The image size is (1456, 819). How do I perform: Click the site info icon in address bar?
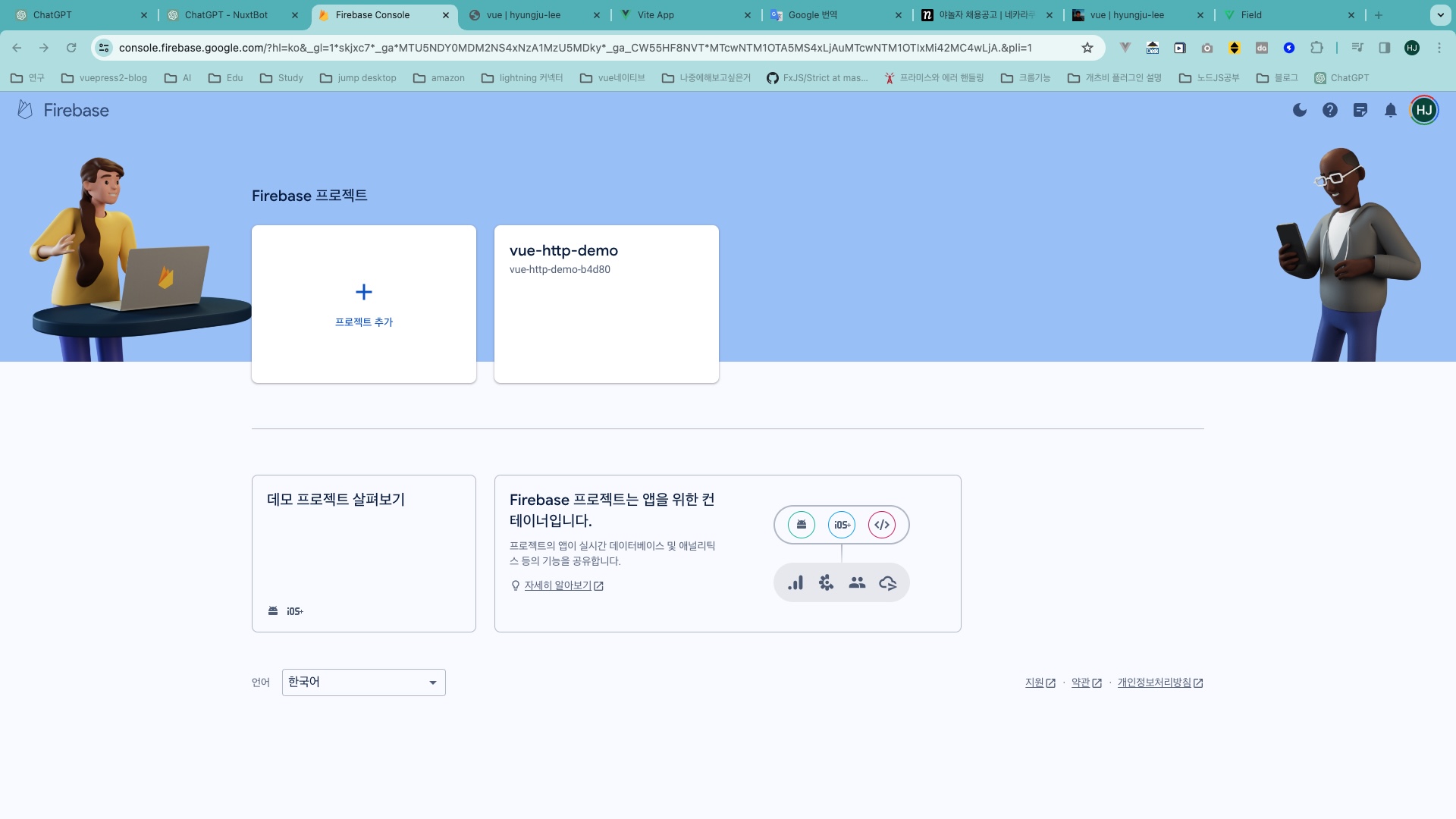[x=105, y=48]
